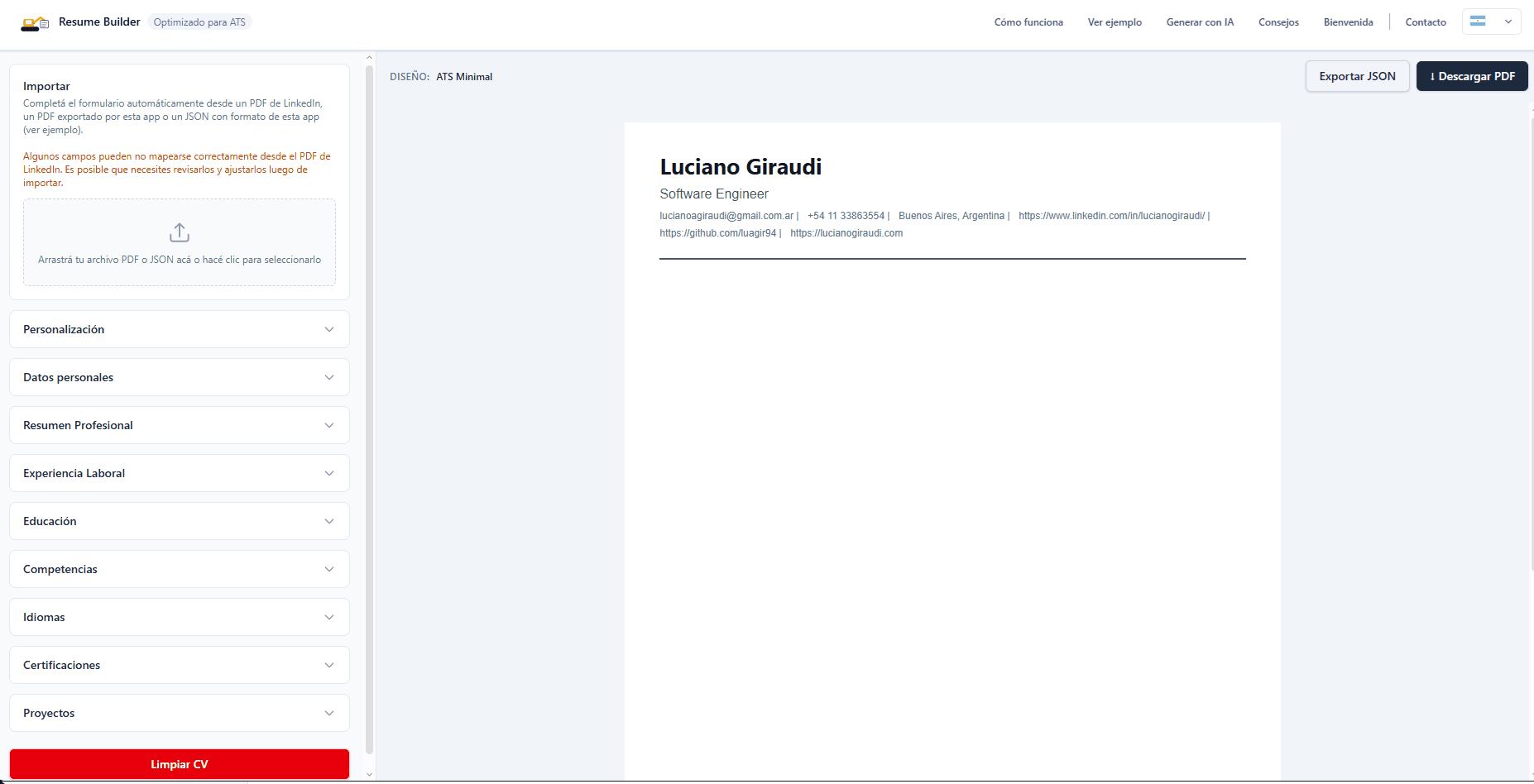Click the LinkedIn URL in the resume preview
This screenshot has width=1534, height=784.
pyautogui.click(x=1111, y=216)
